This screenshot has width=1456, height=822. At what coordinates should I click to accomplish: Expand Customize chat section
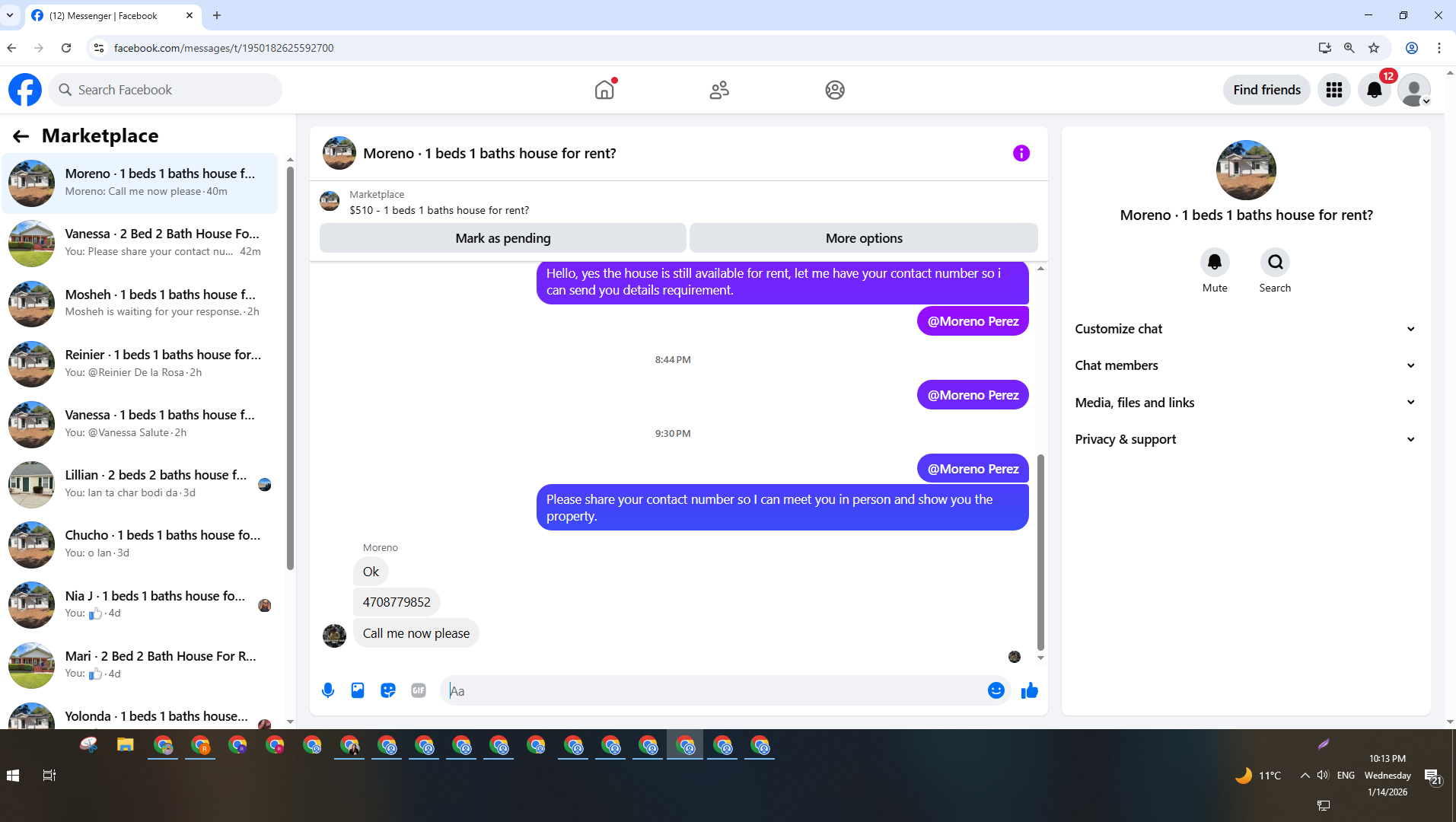(1245, 330)
